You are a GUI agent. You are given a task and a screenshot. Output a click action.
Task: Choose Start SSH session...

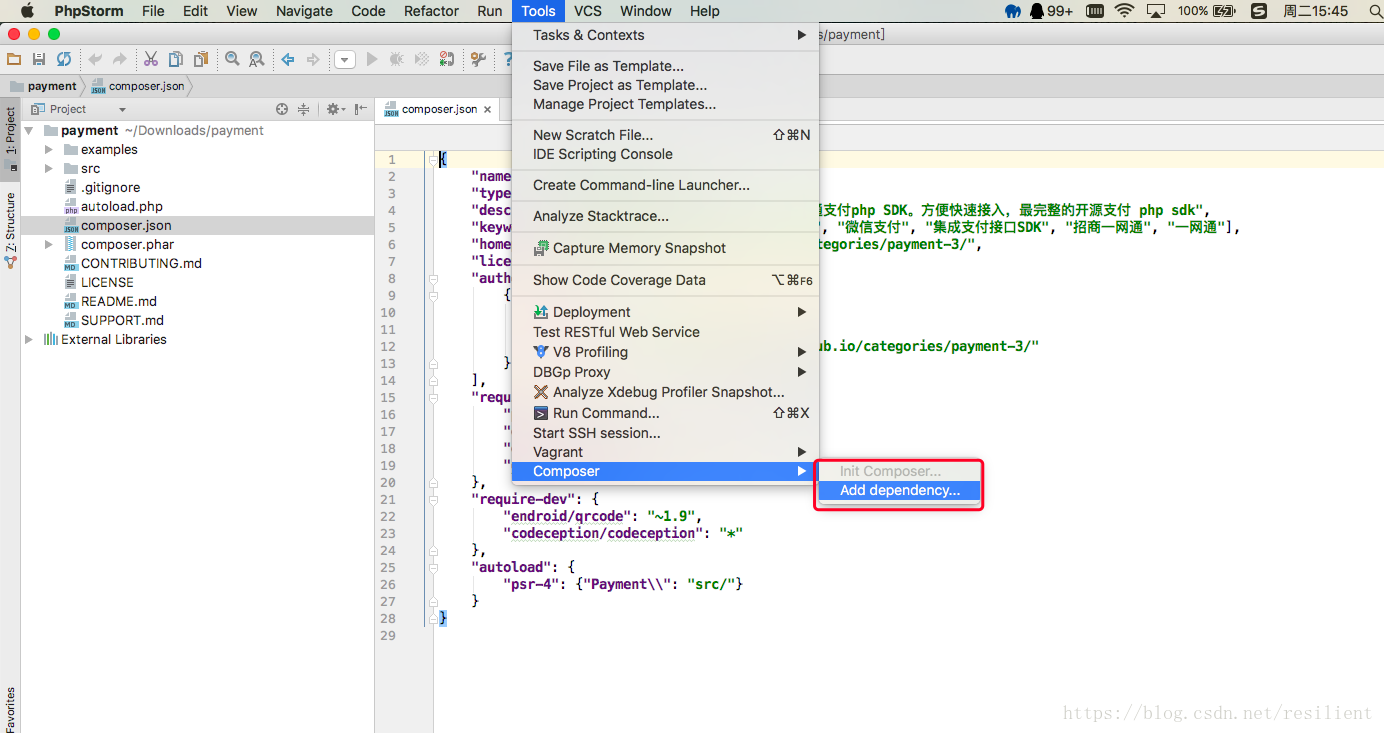tap(665, 433)
